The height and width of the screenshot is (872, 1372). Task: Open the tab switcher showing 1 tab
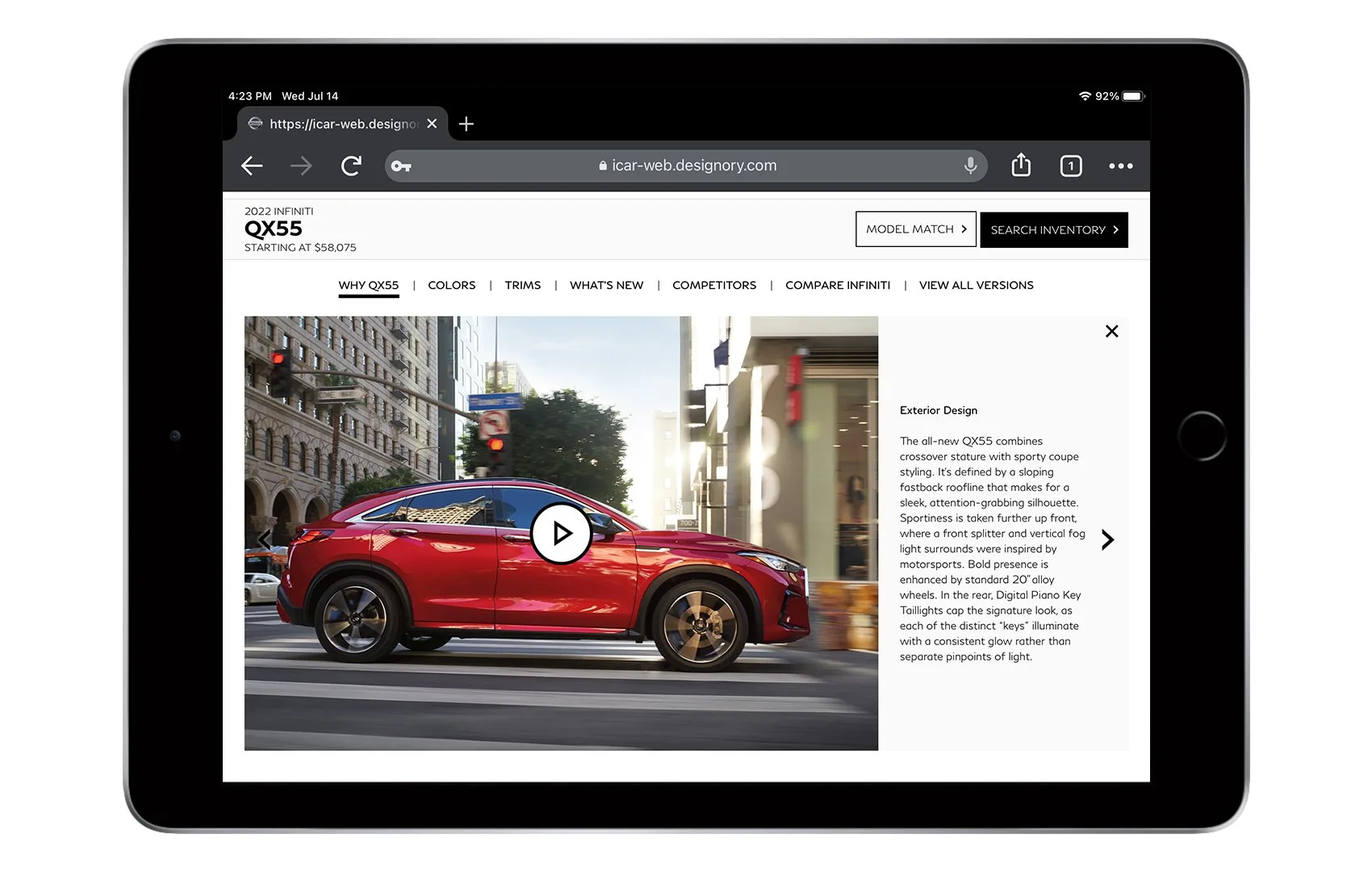tap(1071, 166)
